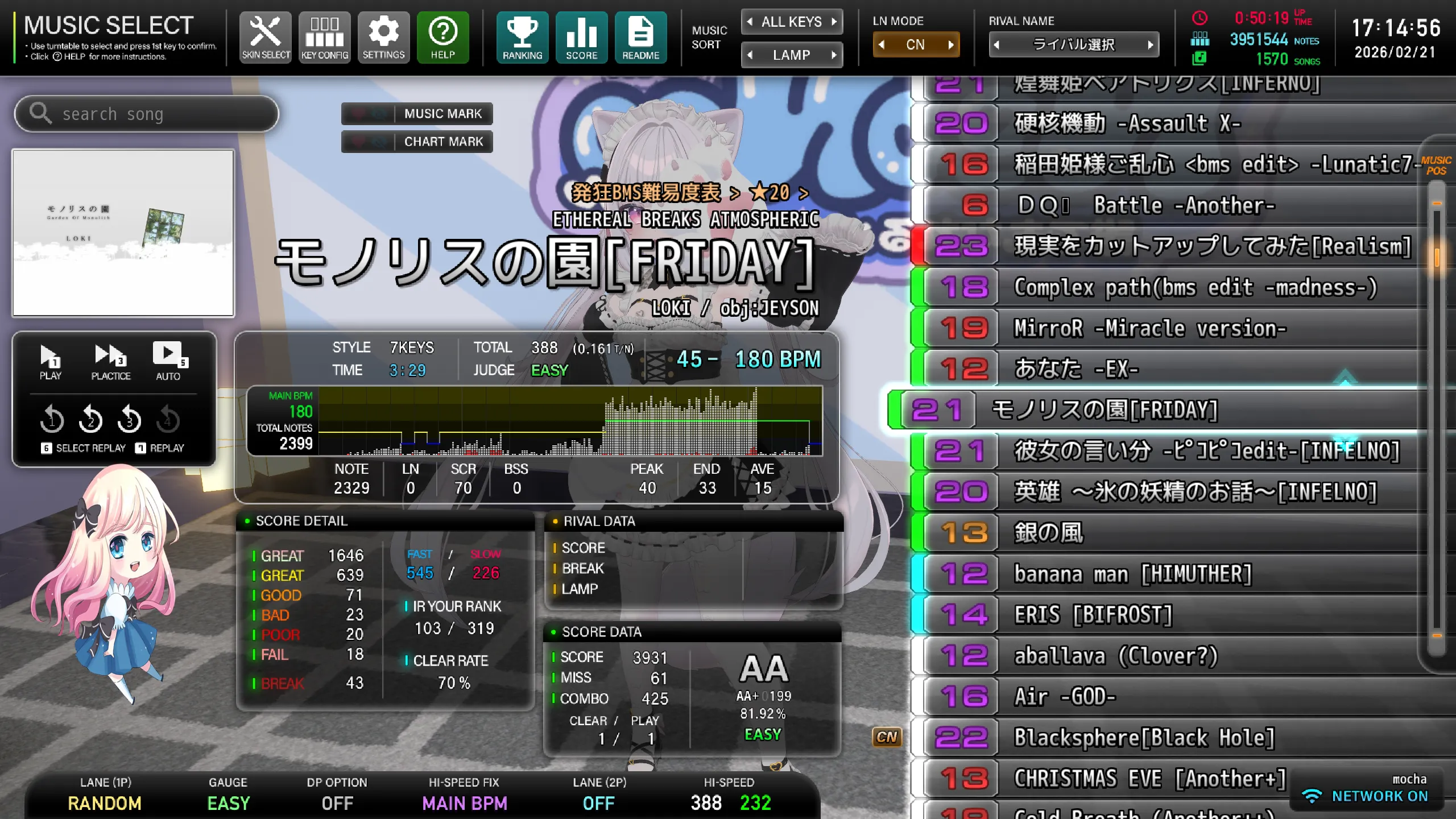Select replay slot 1 icon
This screenshot has width=1456, height=819.
tap(51, 420)
